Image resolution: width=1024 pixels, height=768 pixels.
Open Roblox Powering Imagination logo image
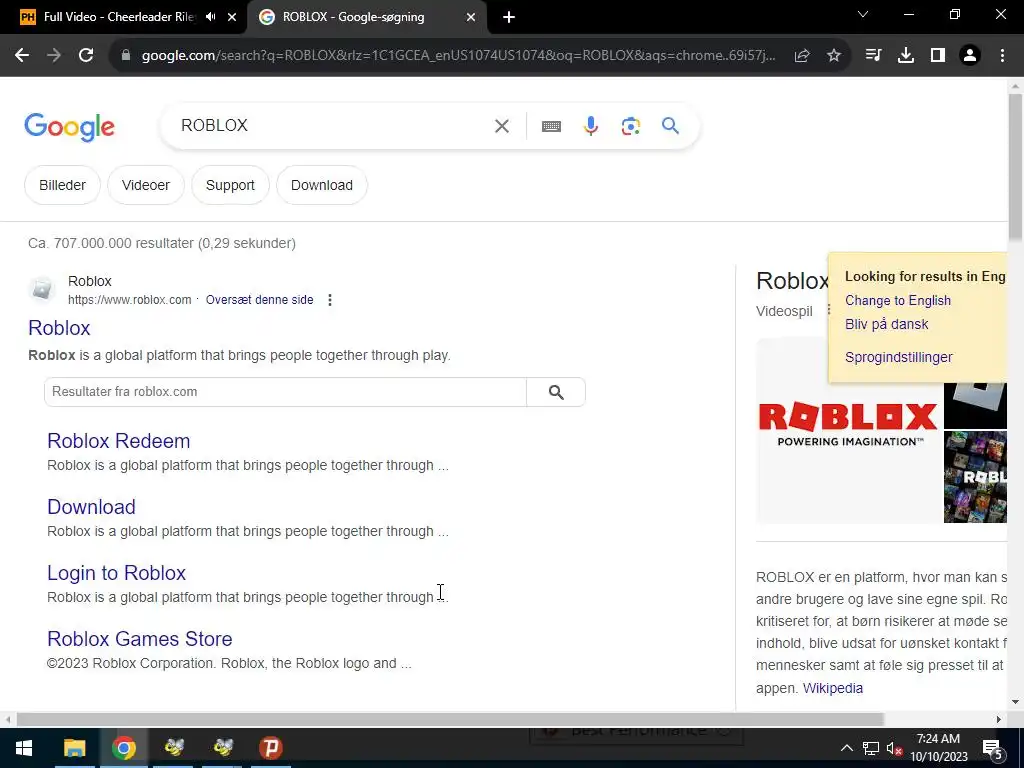tap(848, 431)
